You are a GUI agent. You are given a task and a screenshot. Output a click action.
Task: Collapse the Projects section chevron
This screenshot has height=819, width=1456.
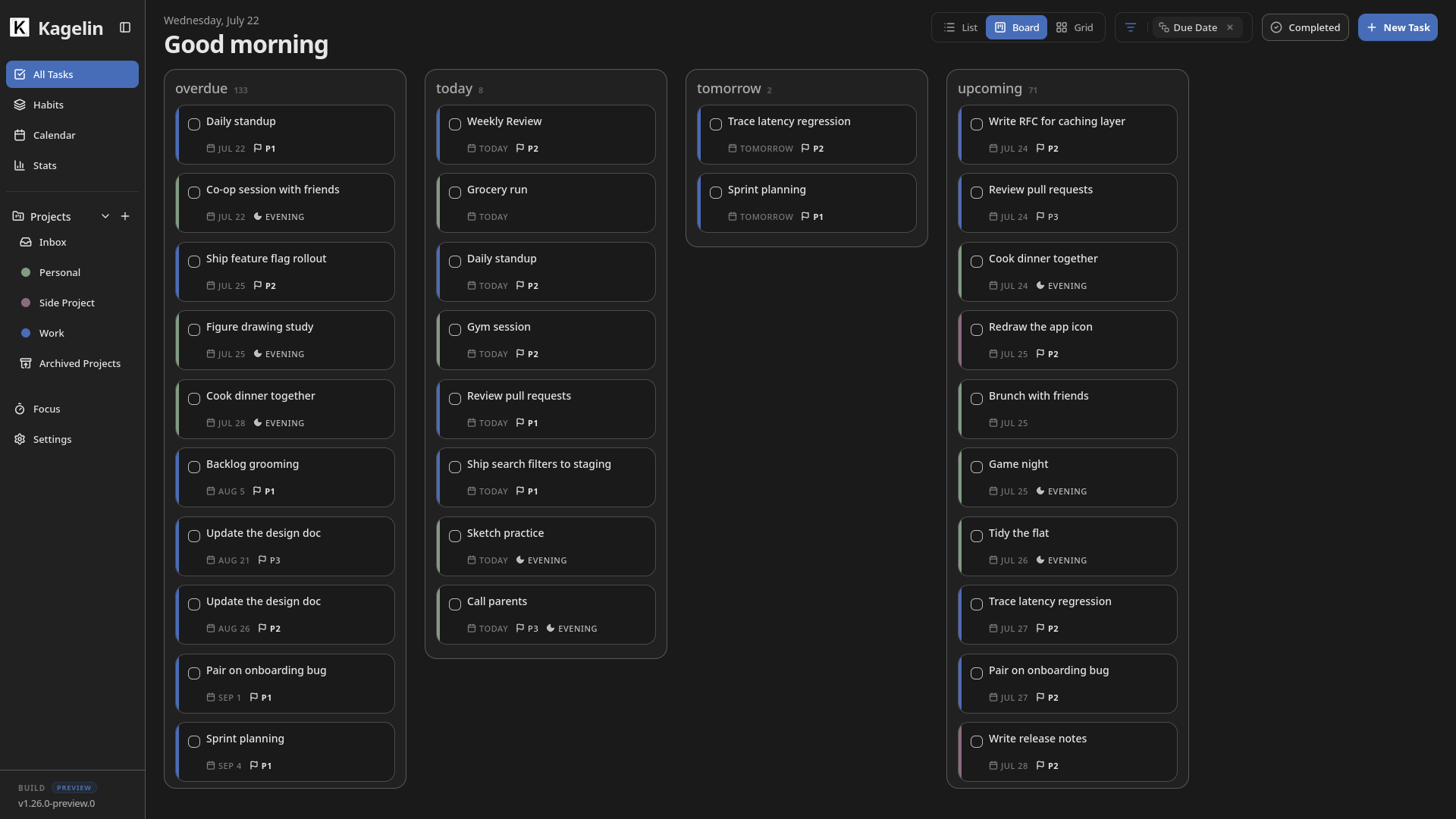(105, 217)
